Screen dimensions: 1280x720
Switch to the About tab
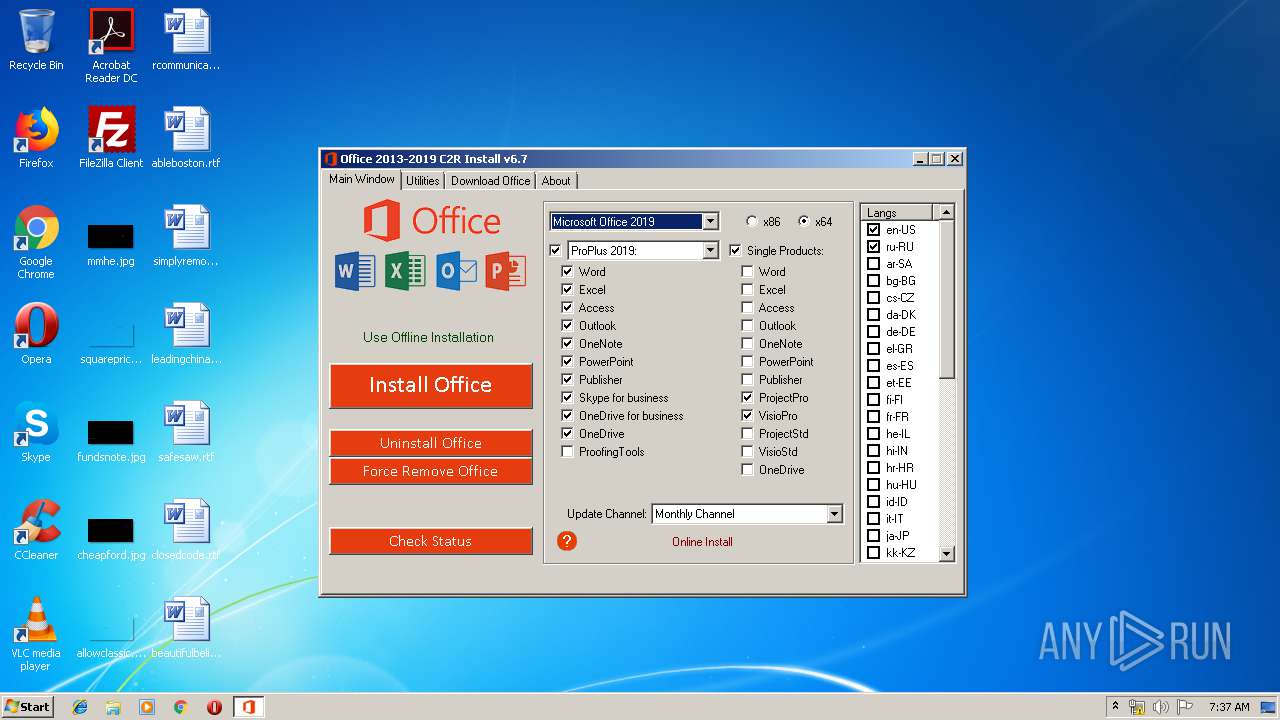coord(556,181)
